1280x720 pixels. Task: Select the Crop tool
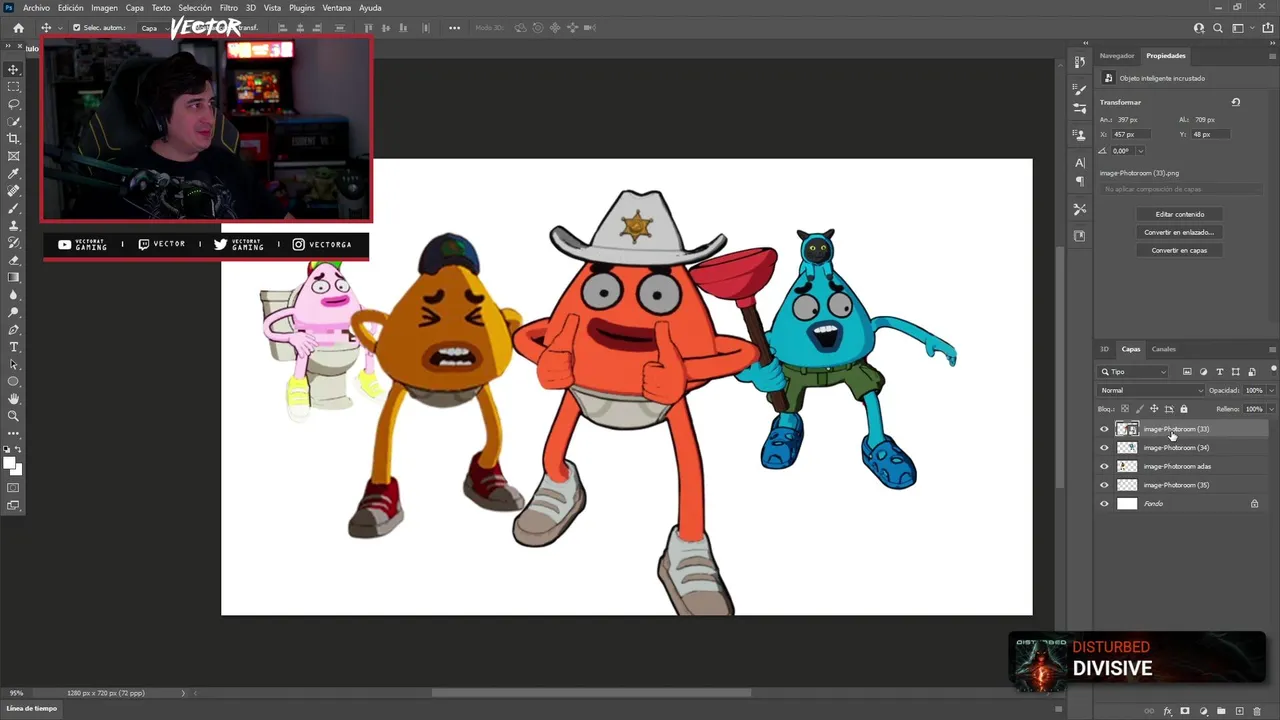point(14,139)
